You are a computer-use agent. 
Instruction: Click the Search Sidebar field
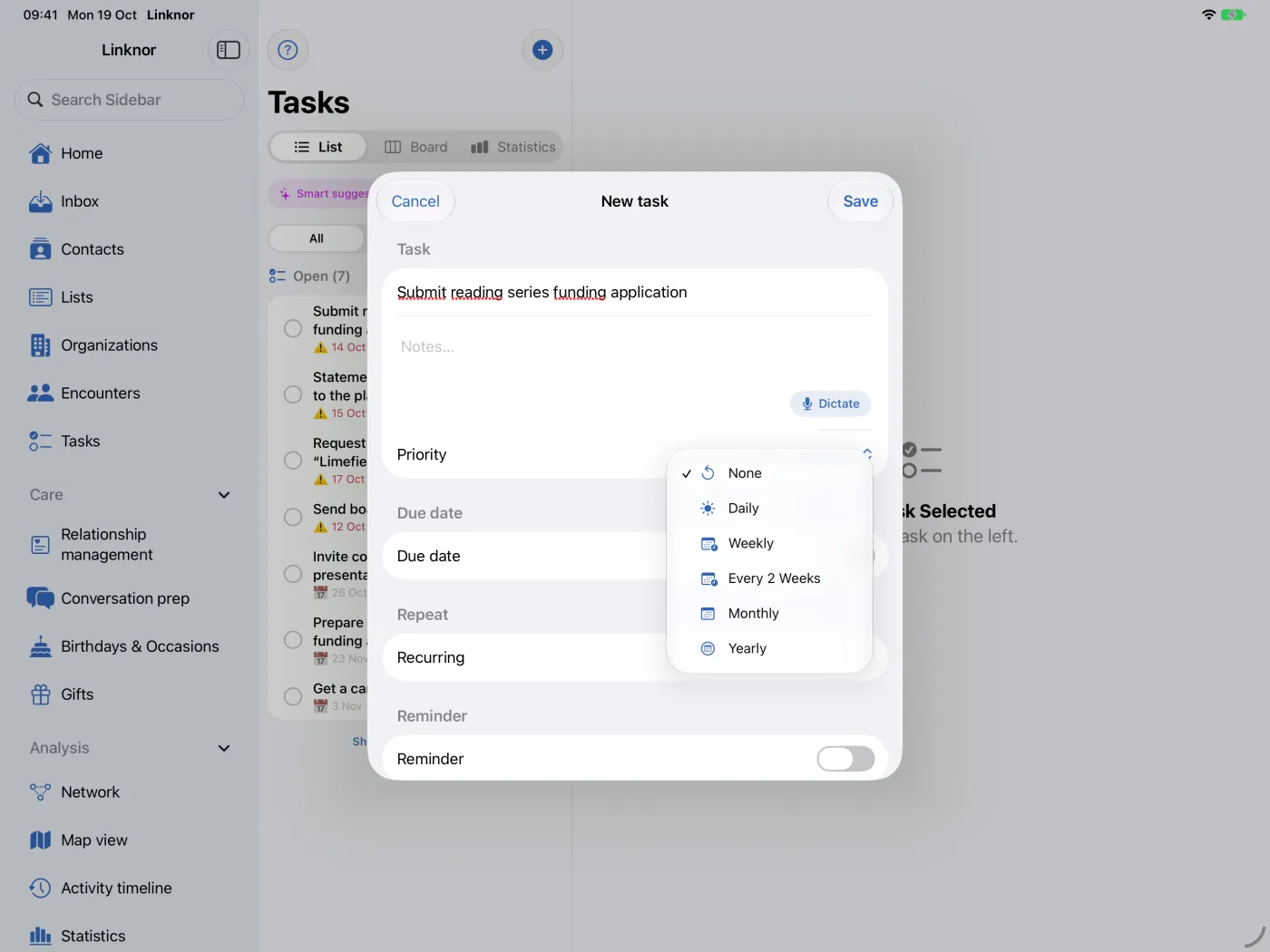point(129,100)
